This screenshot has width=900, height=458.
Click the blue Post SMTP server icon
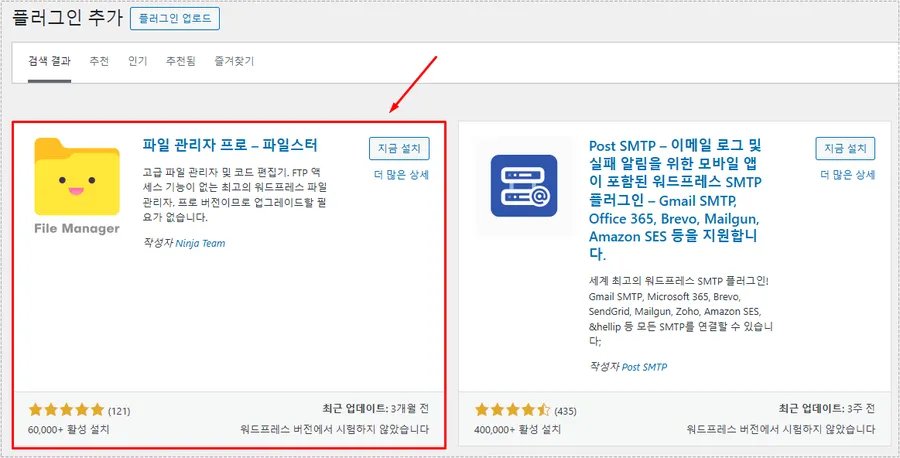524,186
